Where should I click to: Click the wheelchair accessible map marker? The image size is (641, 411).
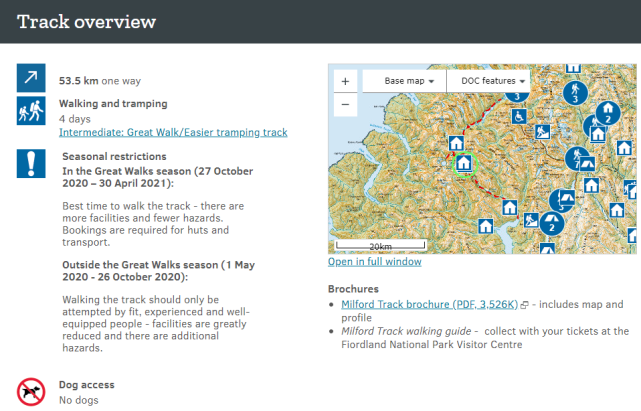pos(520,116)
